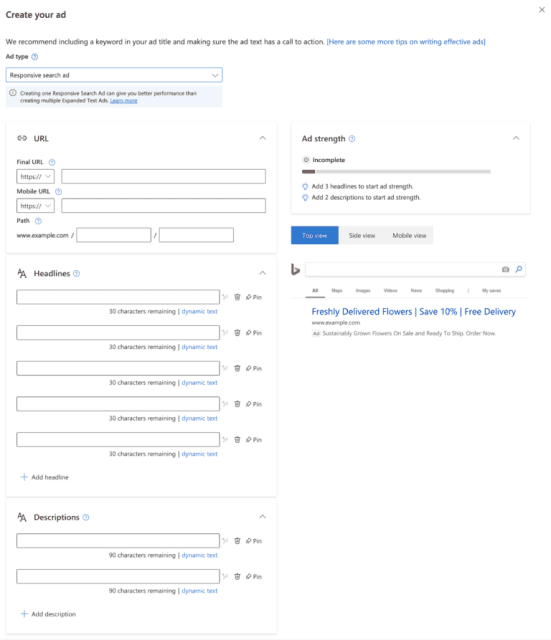Image resolution: width=551 pixels, height=640 pixels.
Task: Delete the first headline with trash icon
Action: click(237, 297)
